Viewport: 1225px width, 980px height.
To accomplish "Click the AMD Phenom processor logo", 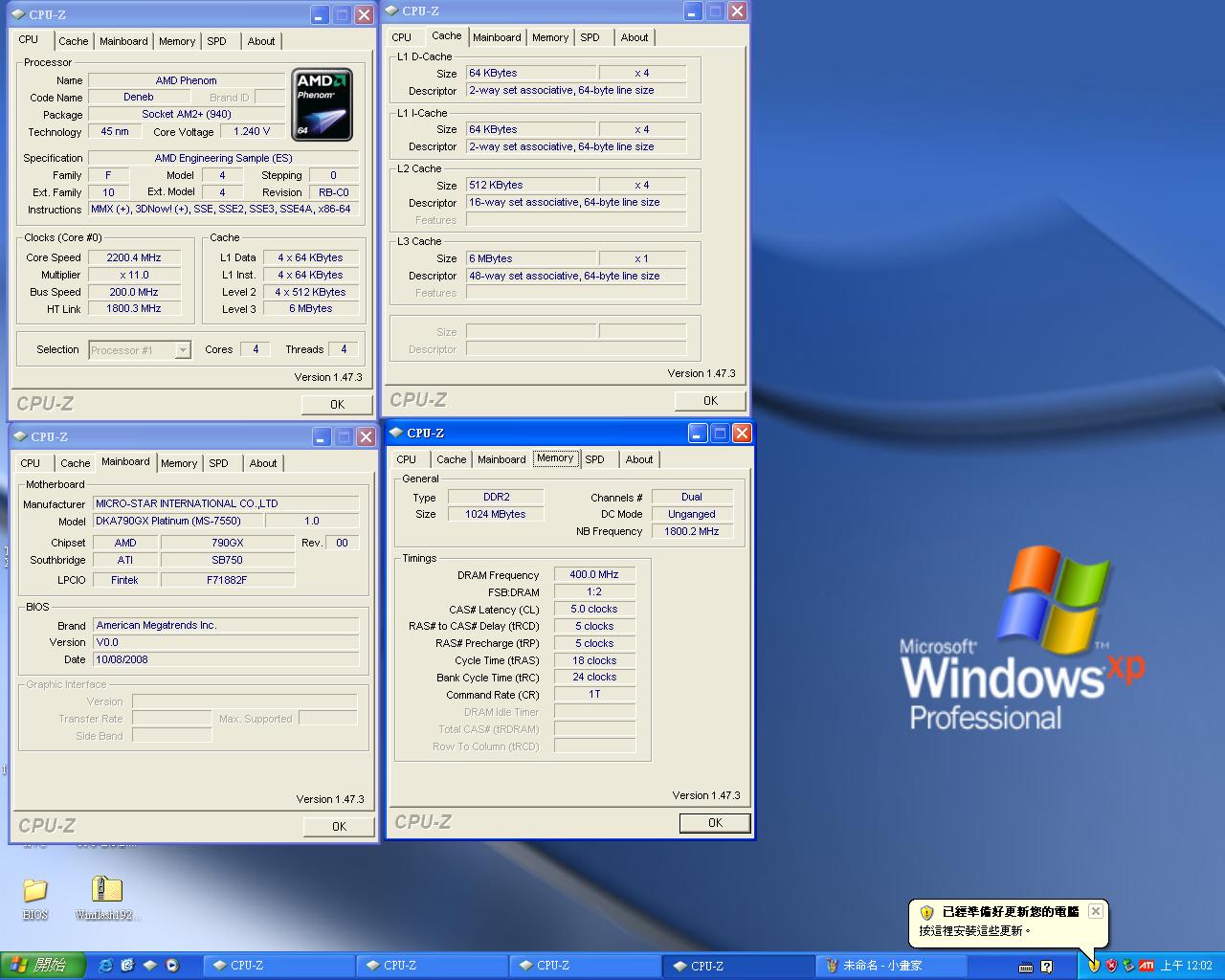I will pos(323,104).
